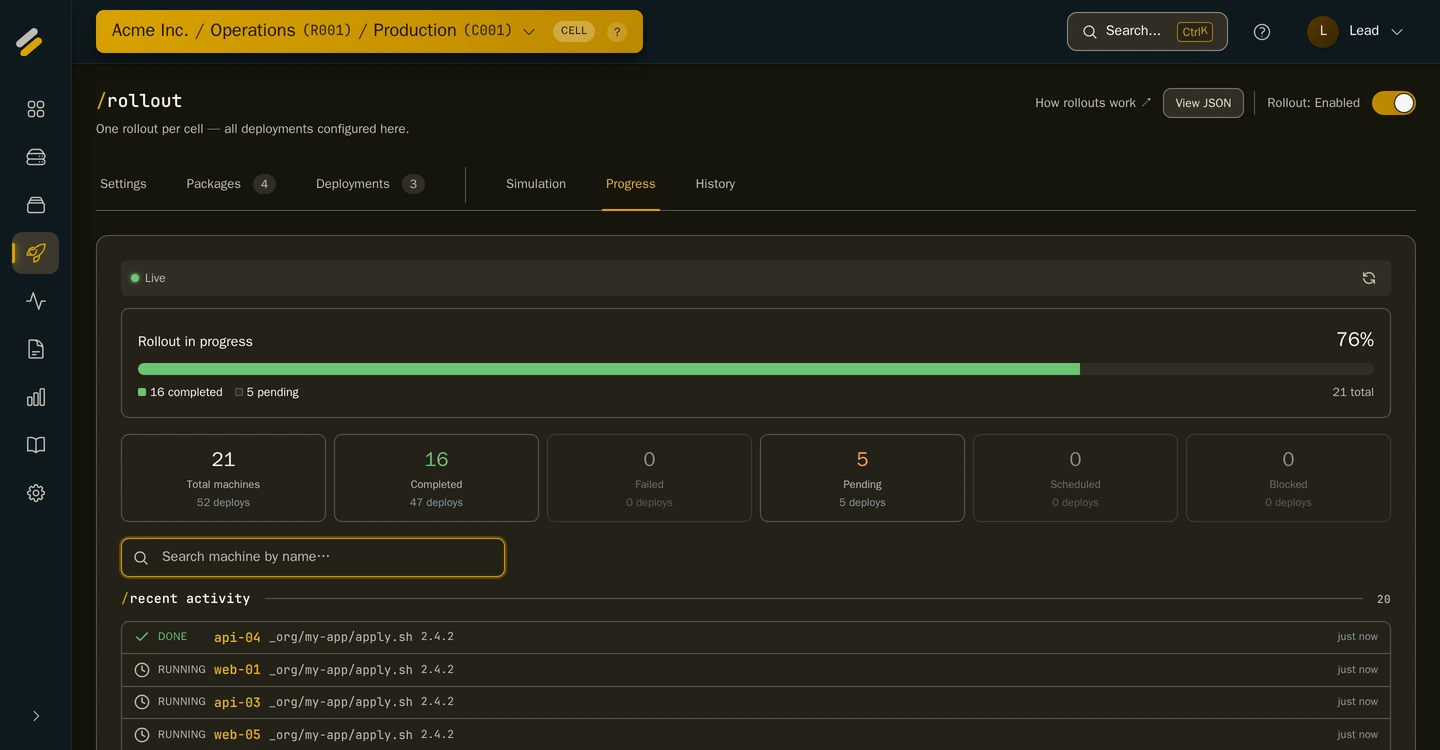The height and width of the screenshot is (750, 1440).
Task: Open the server machines icon in the sidebar
Action: [x=36, y=157]
